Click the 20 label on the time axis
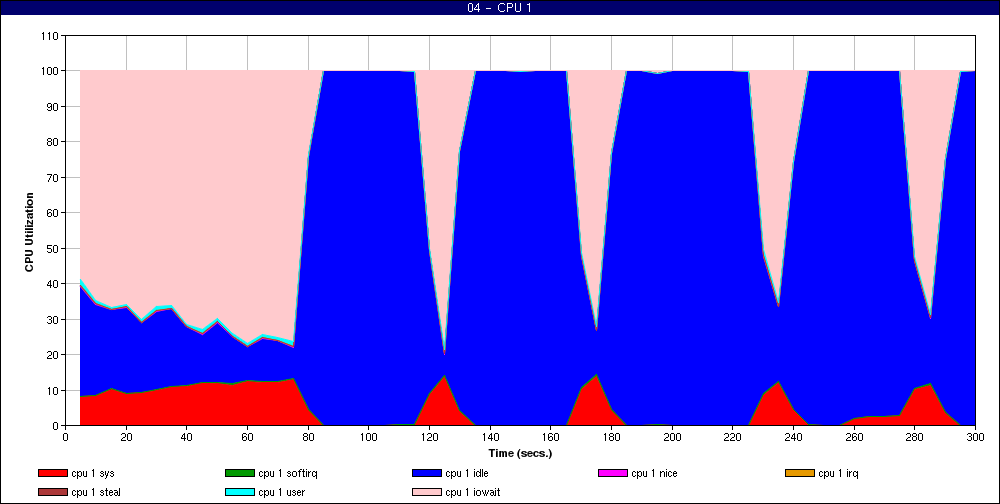 tap(126, 437)
